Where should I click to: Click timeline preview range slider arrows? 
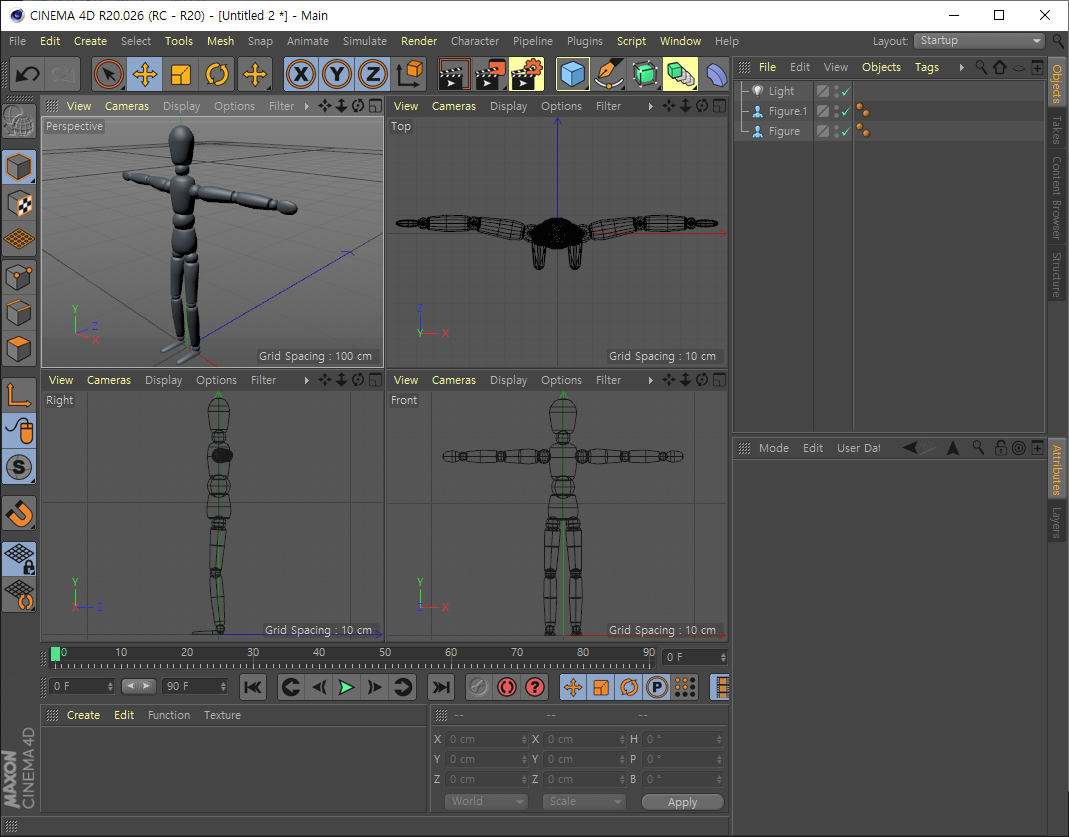click(138, 686)
